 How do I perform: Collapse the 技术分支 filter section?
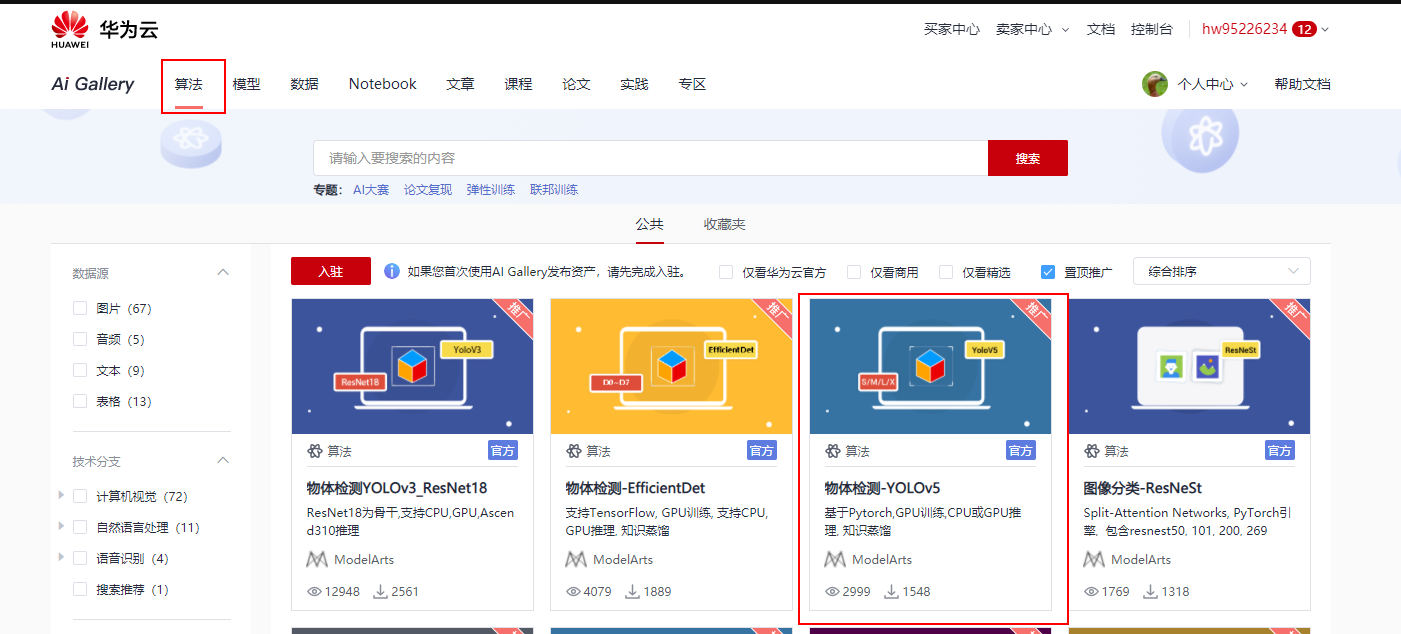pyautogui.click(x=223, y=461)
